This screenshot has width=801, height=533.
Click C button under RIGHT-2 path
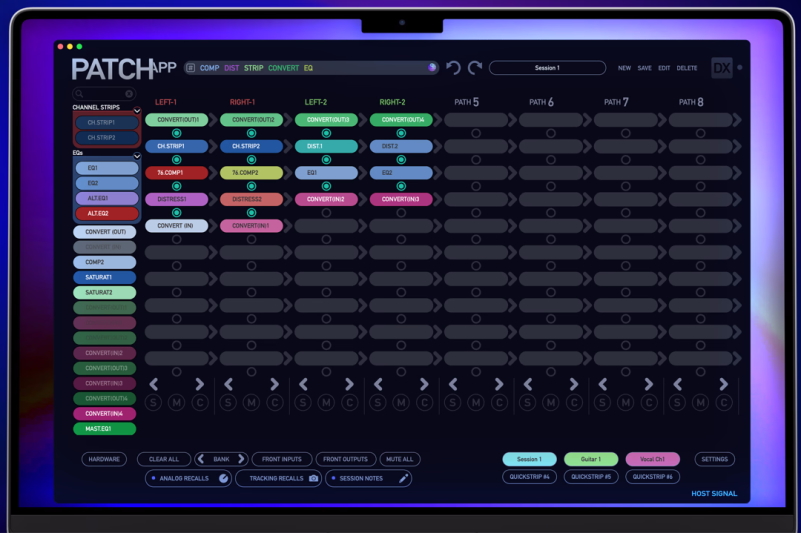(425, 403)
